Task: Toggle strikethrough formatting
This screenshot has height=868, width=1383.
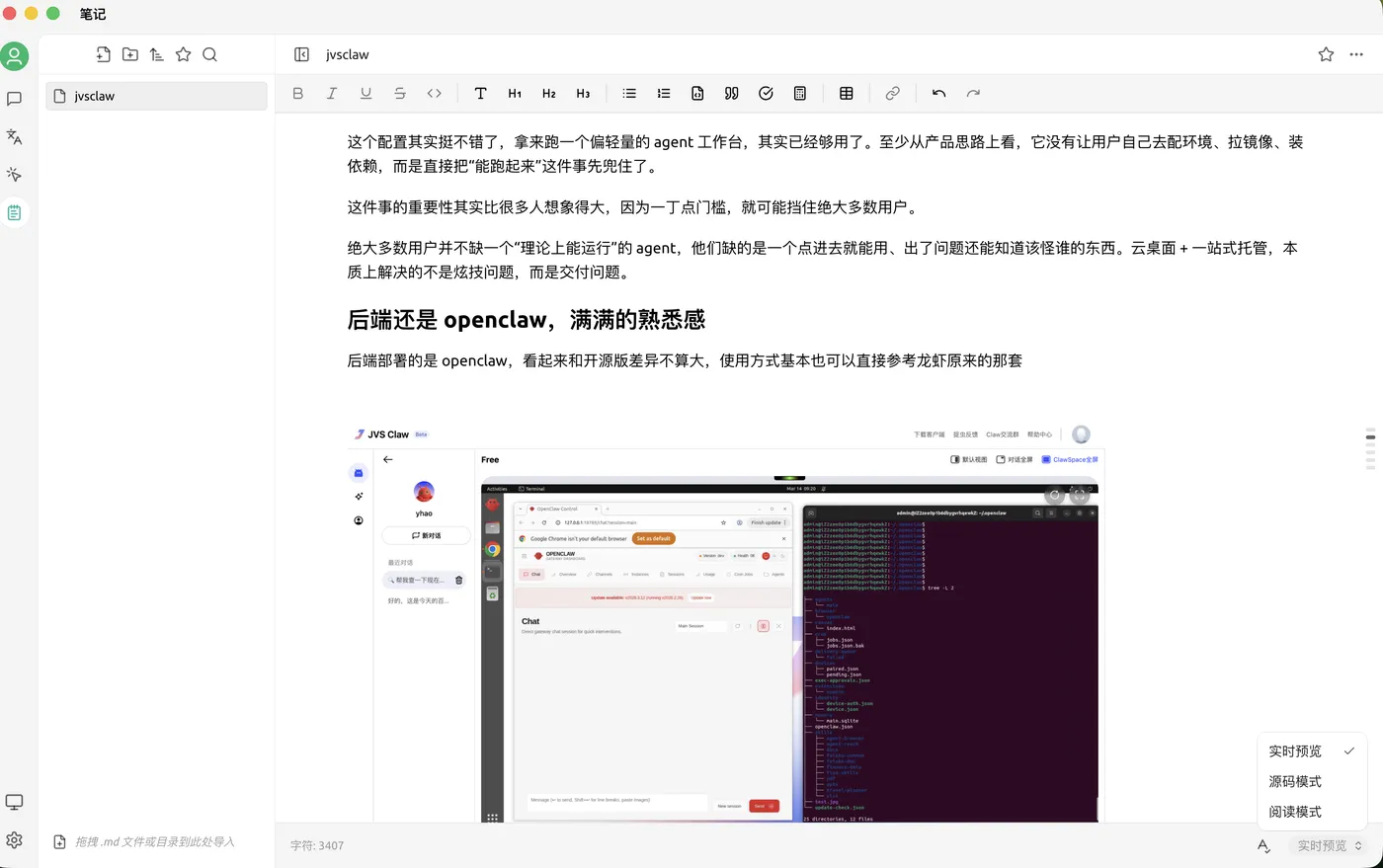Action: (400, 93)
